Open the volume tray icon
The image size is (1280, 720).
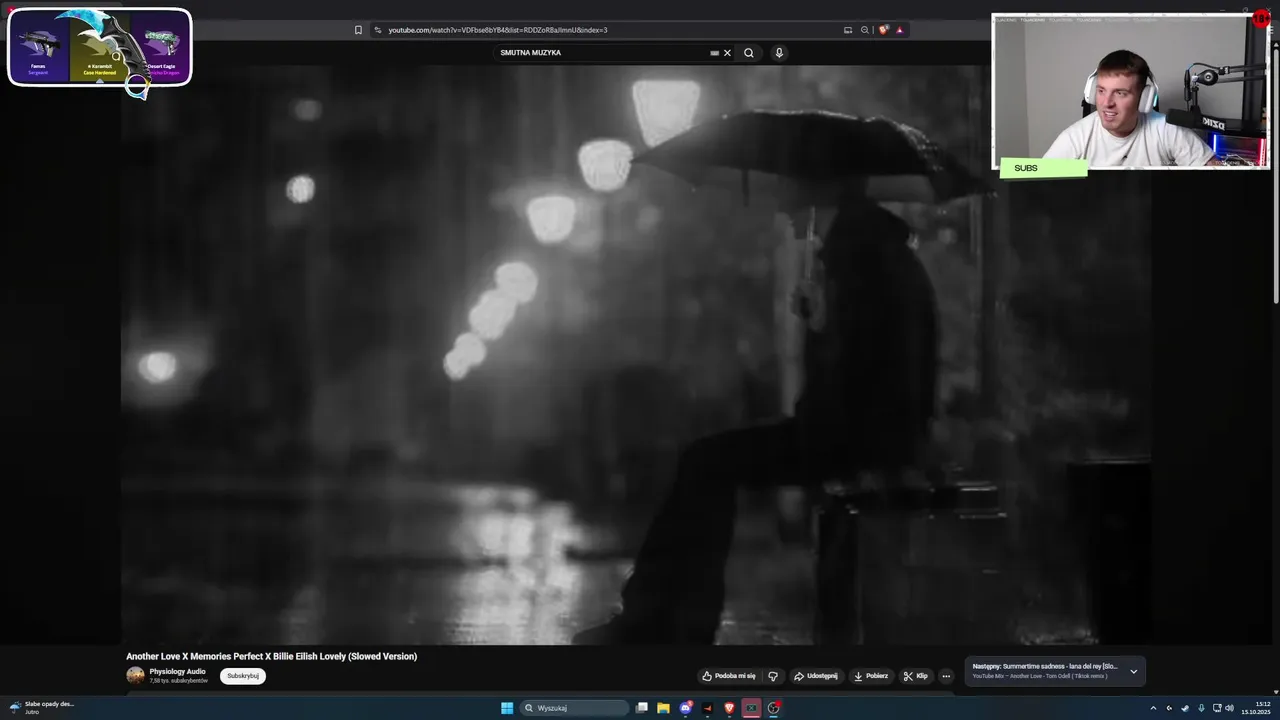point(1229,708)
